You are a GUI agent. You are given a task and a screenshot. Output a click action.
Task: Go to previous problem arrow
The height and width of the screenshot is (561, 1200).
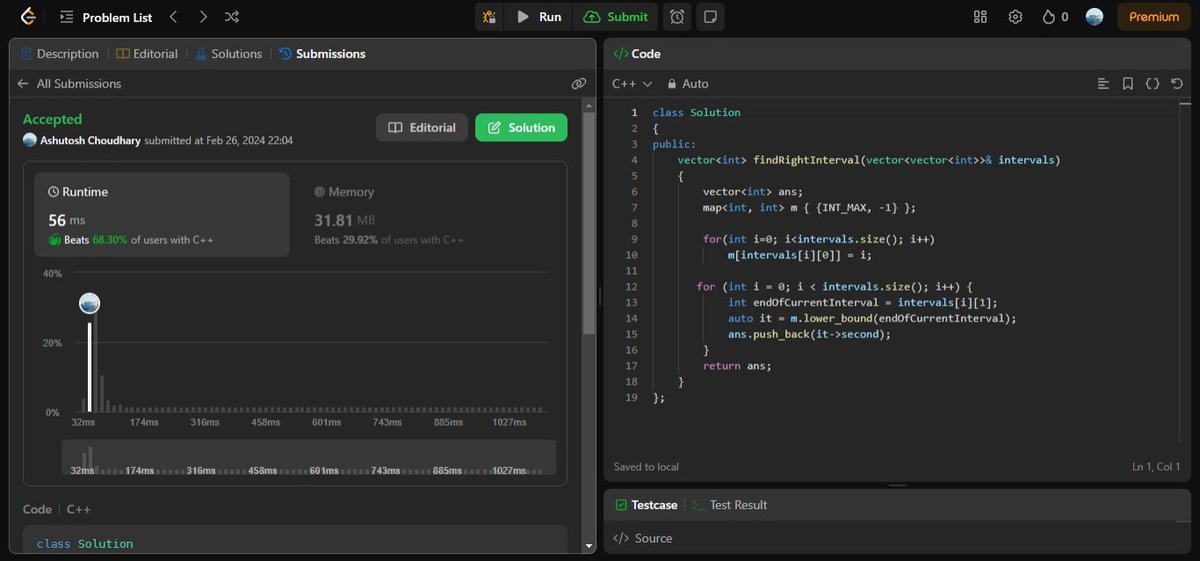click(x=174, y=17)
